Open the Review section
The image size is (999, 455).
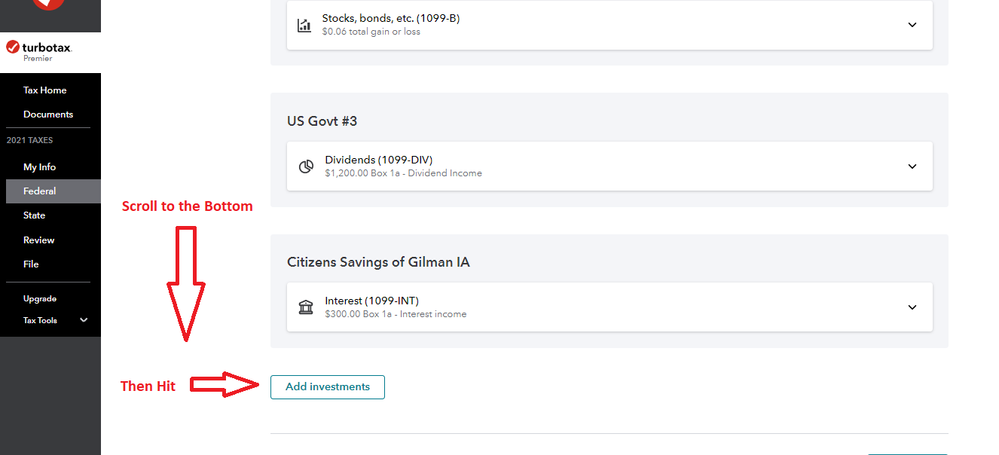(39, 240)
